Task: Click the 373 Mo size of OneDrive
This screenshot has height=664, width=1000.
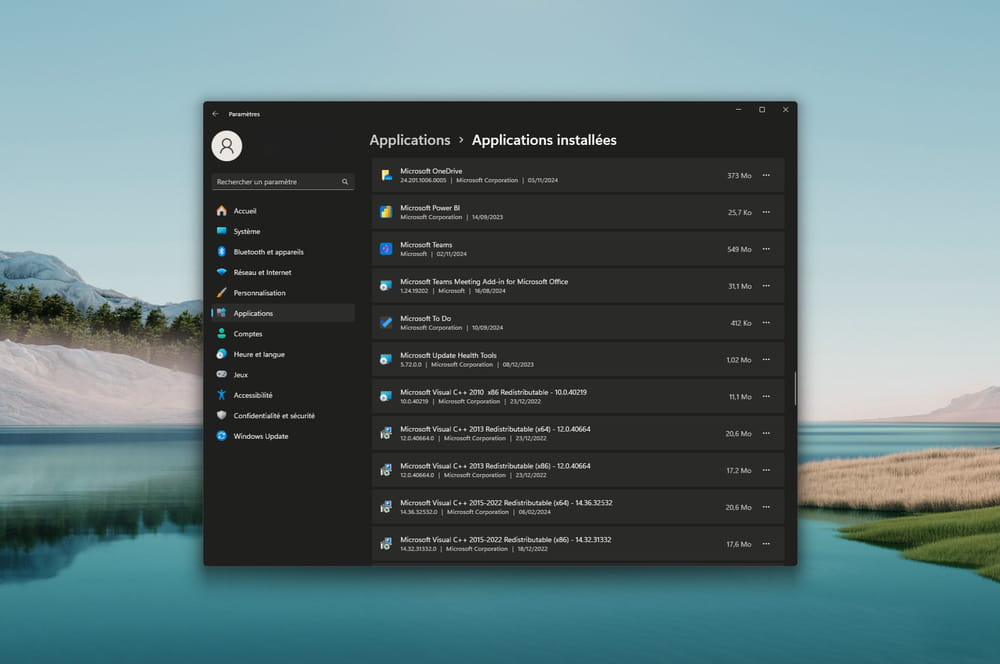Action: point(739,175)
